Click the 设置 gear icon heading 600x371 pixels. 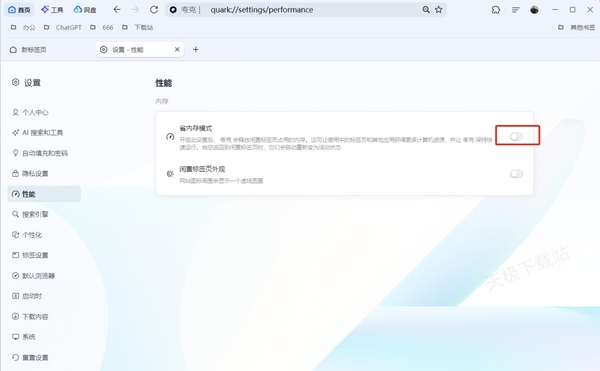[15, 82]
